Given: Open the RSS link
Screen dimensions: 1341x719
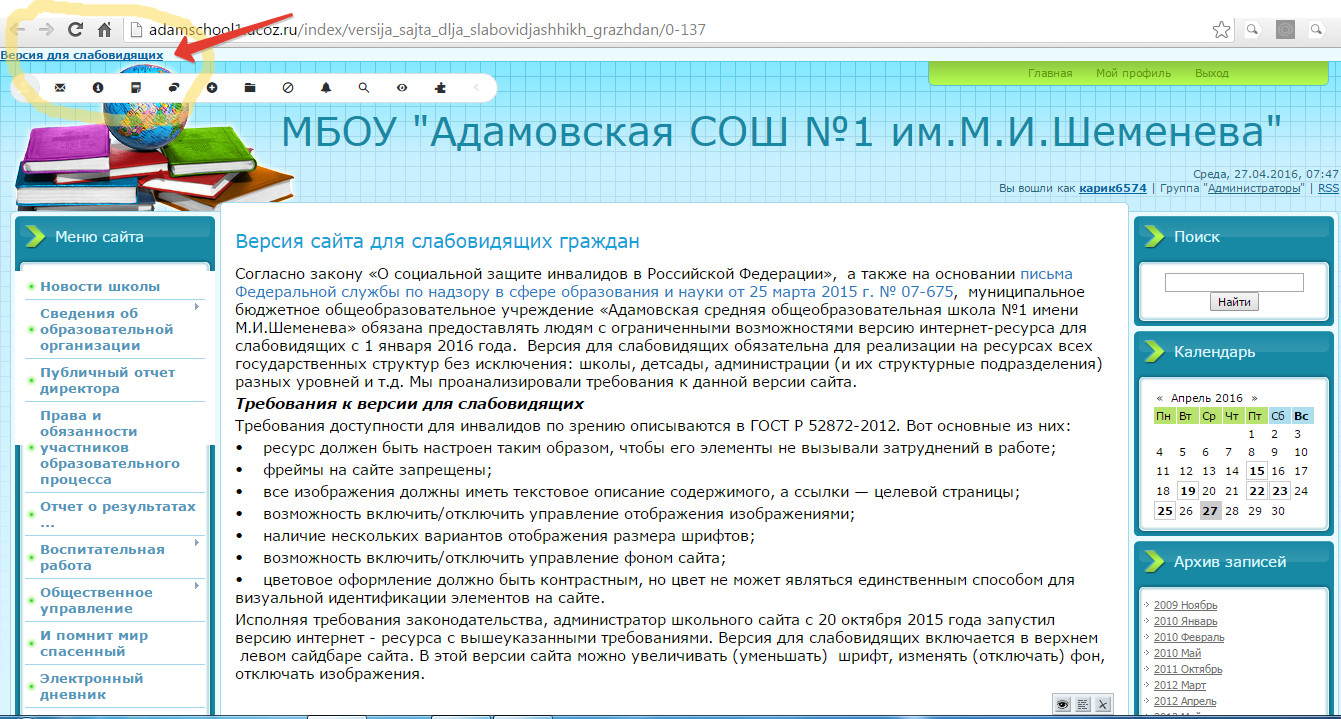Looking at the screenshot, I should (x=1328, y=188).
